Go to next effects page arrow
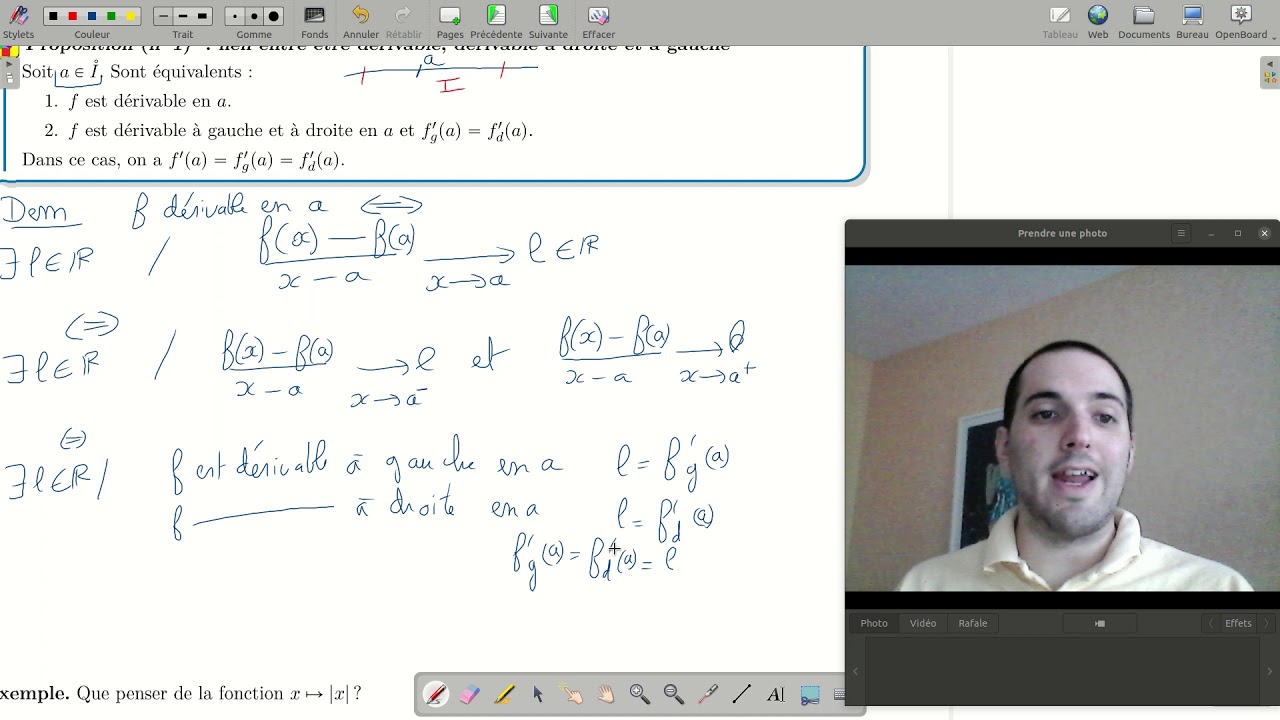Viewport: 1280px width, 720px height. coord(1266,623)
